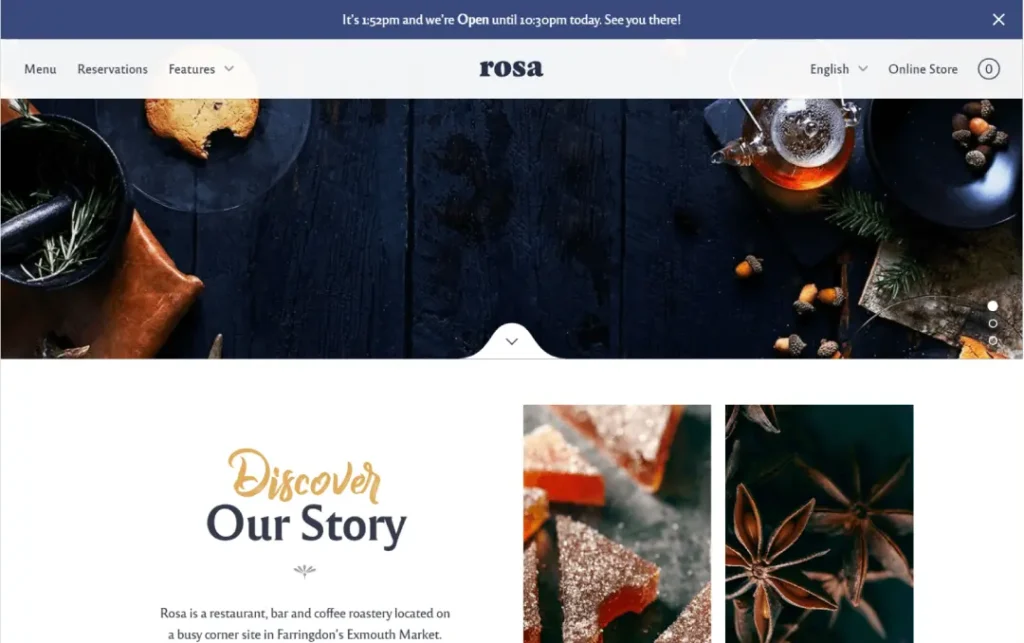Go to the Reservations page
The image size is (1024, 643).
point(112,69)
